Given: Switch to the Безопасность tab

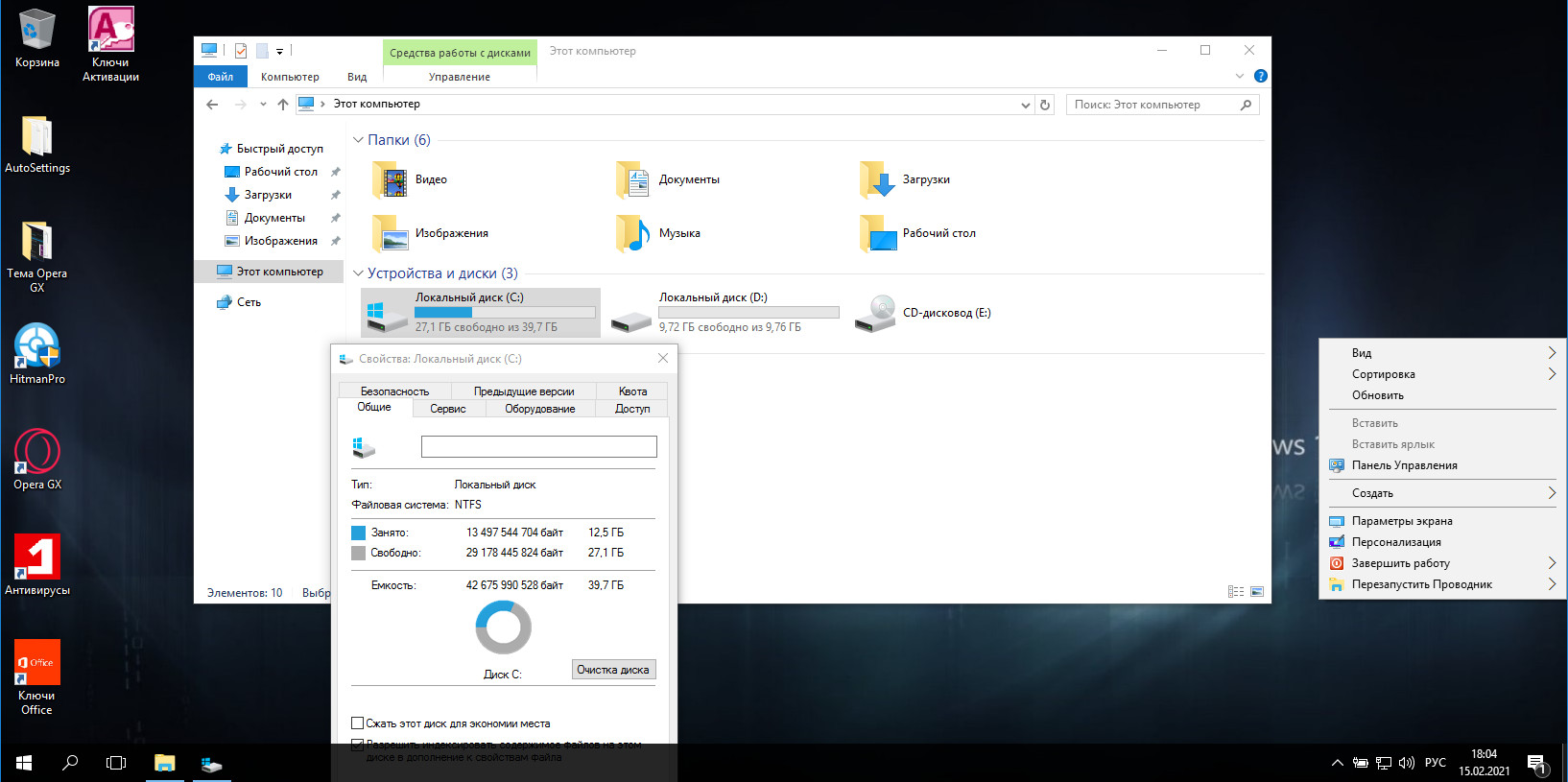Looking at the screenshot, I should click(x=394, y=391).
